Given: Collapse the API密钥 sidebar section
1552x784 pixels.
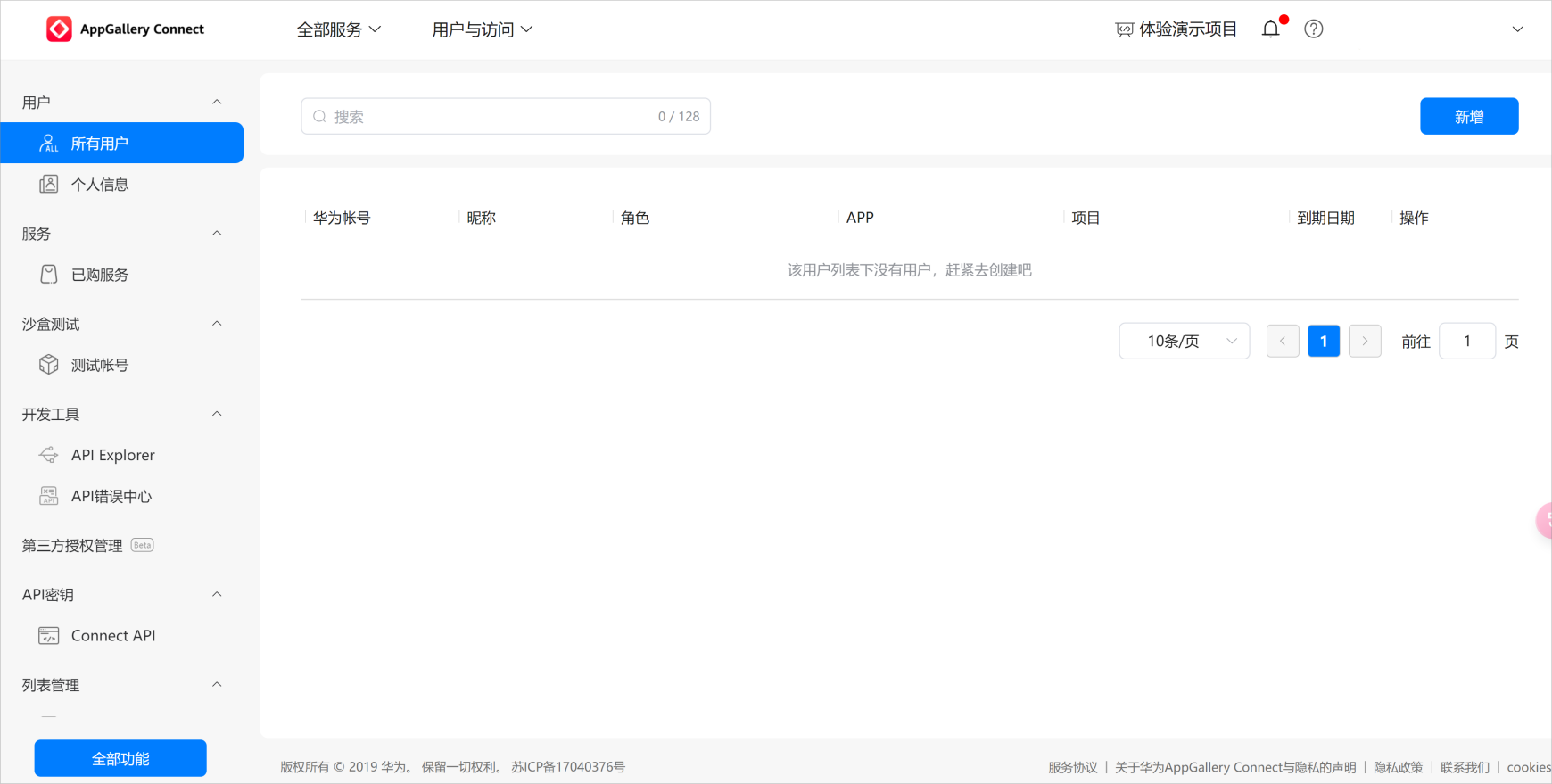Looking at the screenshot, I should [217, 594].
